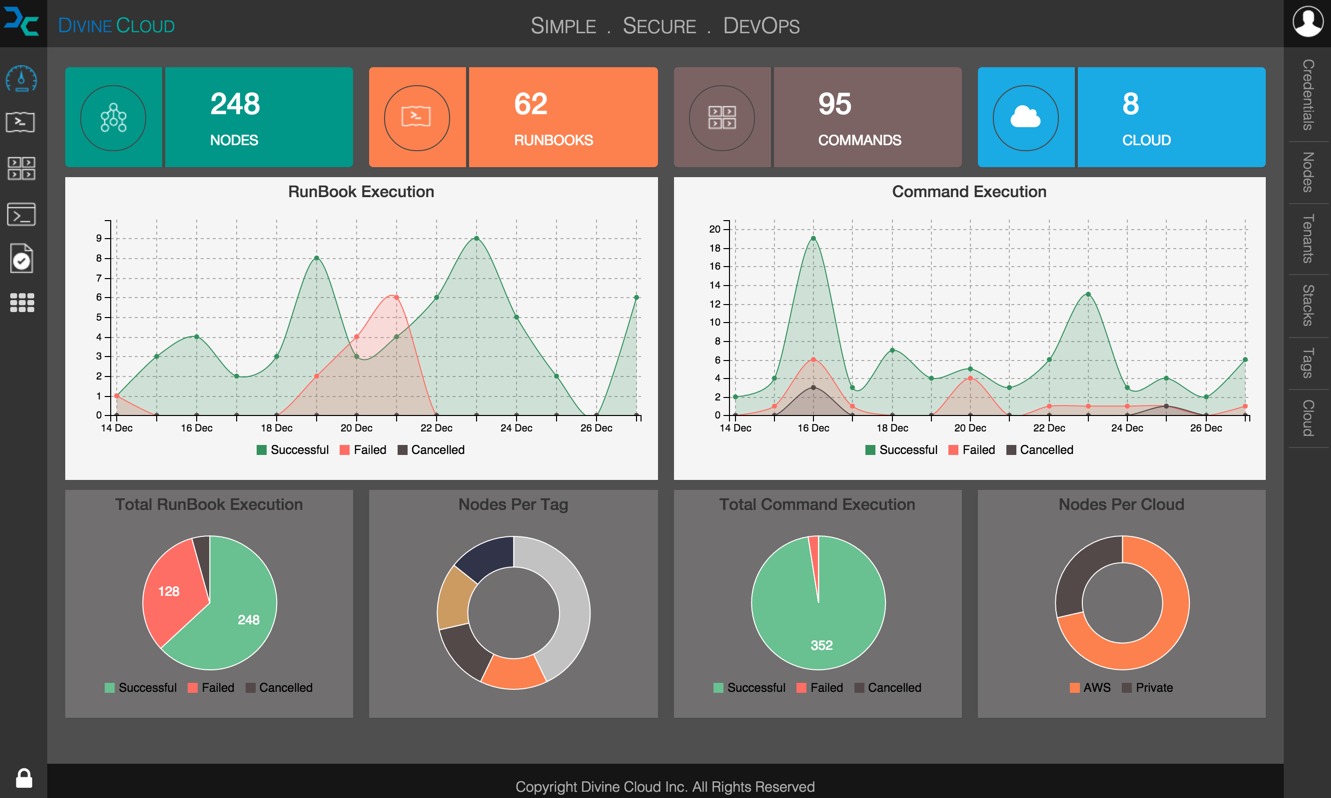
Task: Click the 248 Nodes summary tile
Action: tap(209, 117)
